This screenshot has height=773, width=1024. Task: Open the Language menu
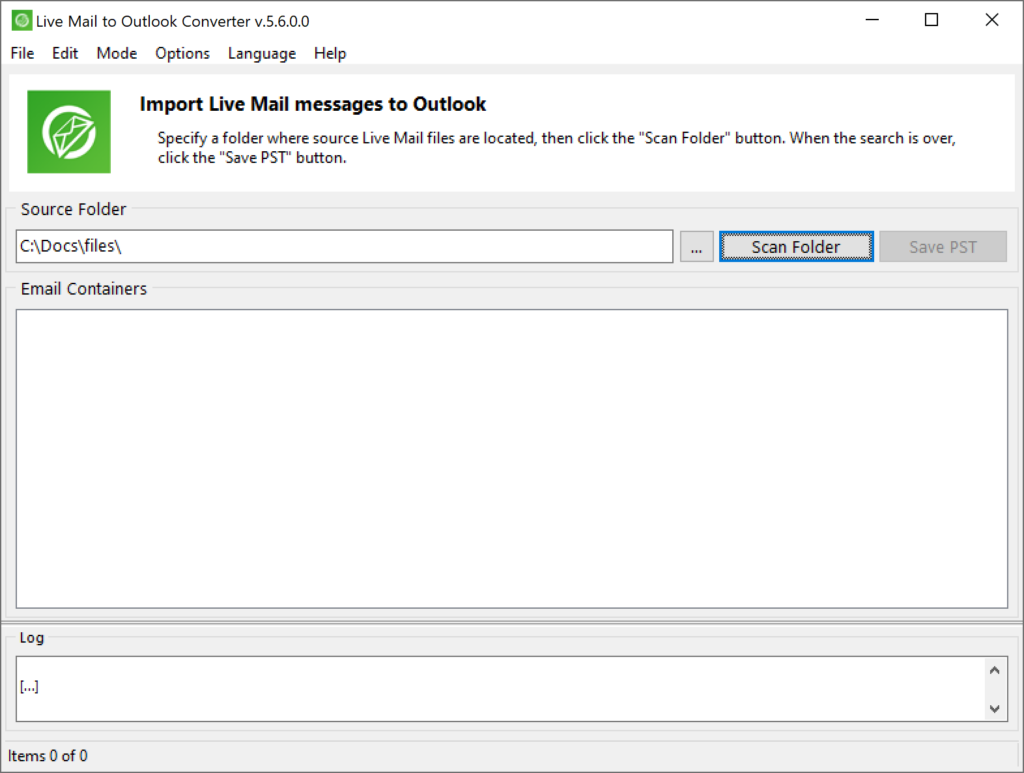tap(261, 54)
